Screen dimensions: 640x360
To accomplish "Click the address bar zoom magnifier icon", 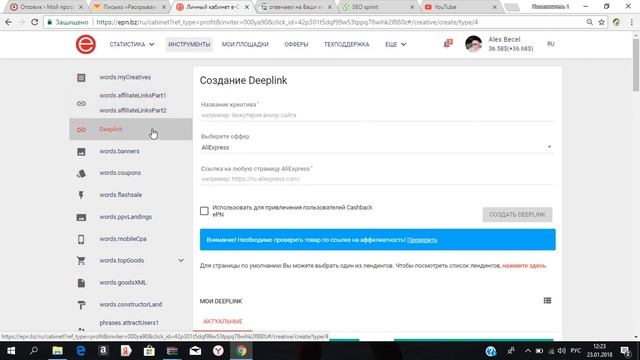I will (x=589, y=22).
